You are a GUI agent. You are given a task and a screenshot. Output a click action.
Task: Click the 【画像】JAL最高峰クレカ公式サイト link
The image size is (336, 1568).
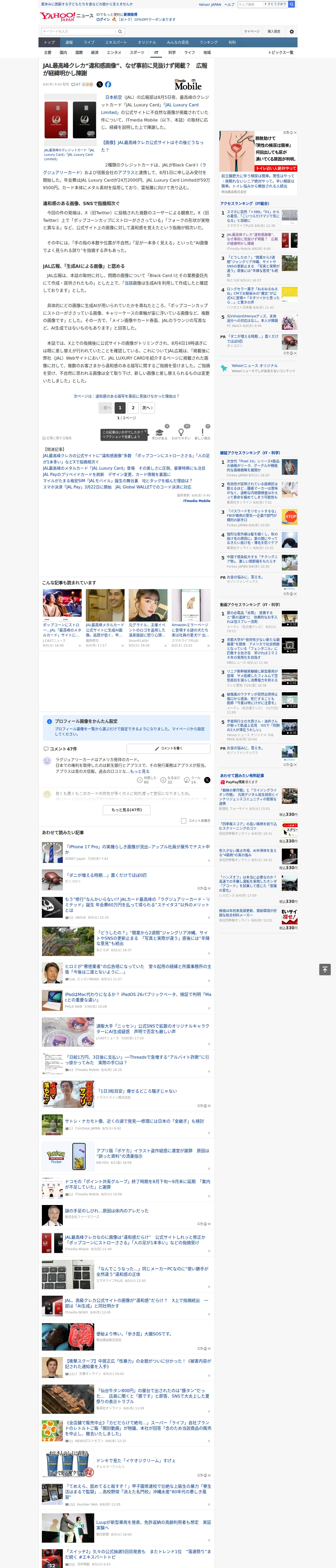tap(153, 146)
